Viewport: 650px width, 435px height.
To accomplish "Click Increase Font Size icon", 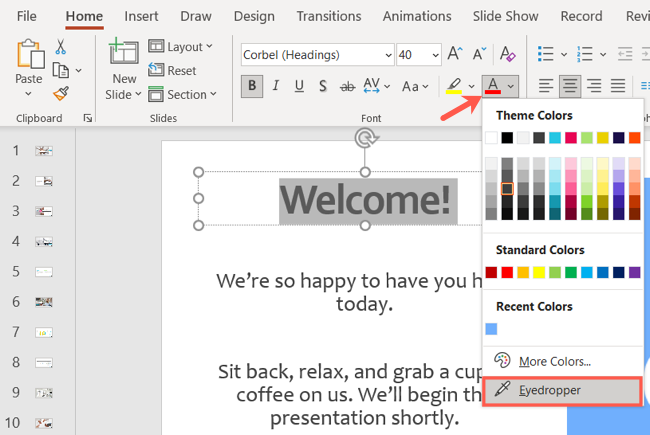I will 455,54.
